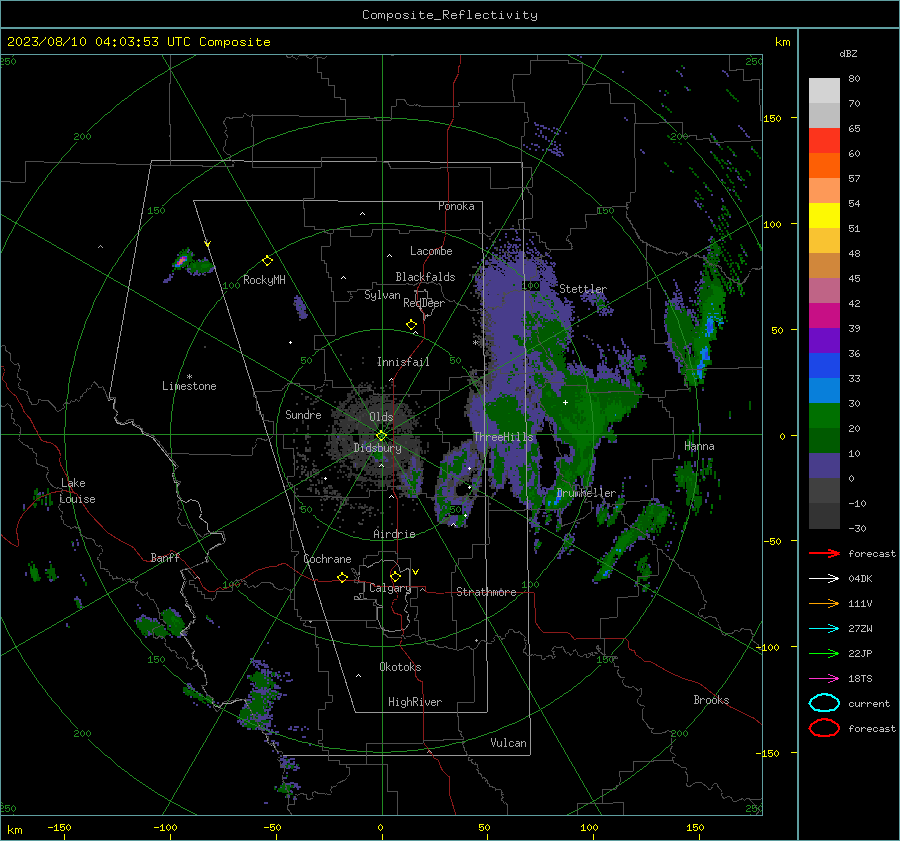Click the yellow radar site marker at Olds
This screenshot has width=900, height=841.
381,436
